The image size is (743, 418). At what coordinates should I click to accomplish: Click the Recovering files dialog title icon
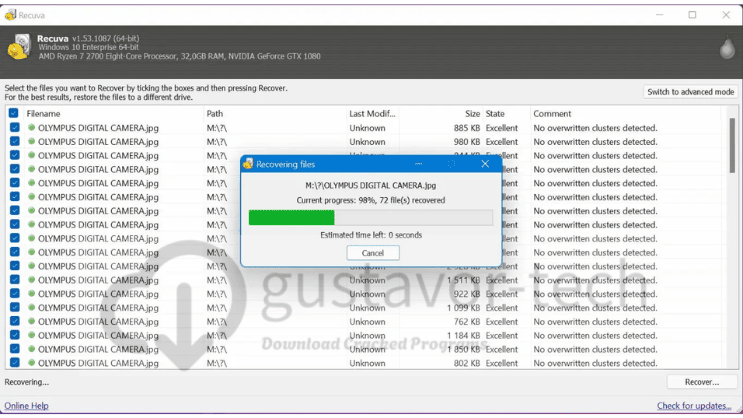248,164
